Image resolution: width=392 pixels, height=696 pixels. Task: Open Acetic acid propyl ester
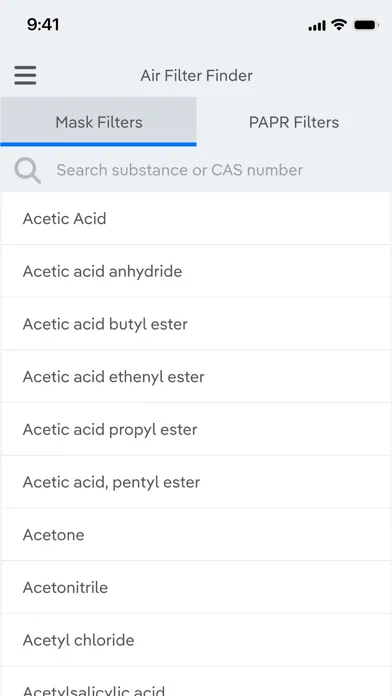click(196, 429)
